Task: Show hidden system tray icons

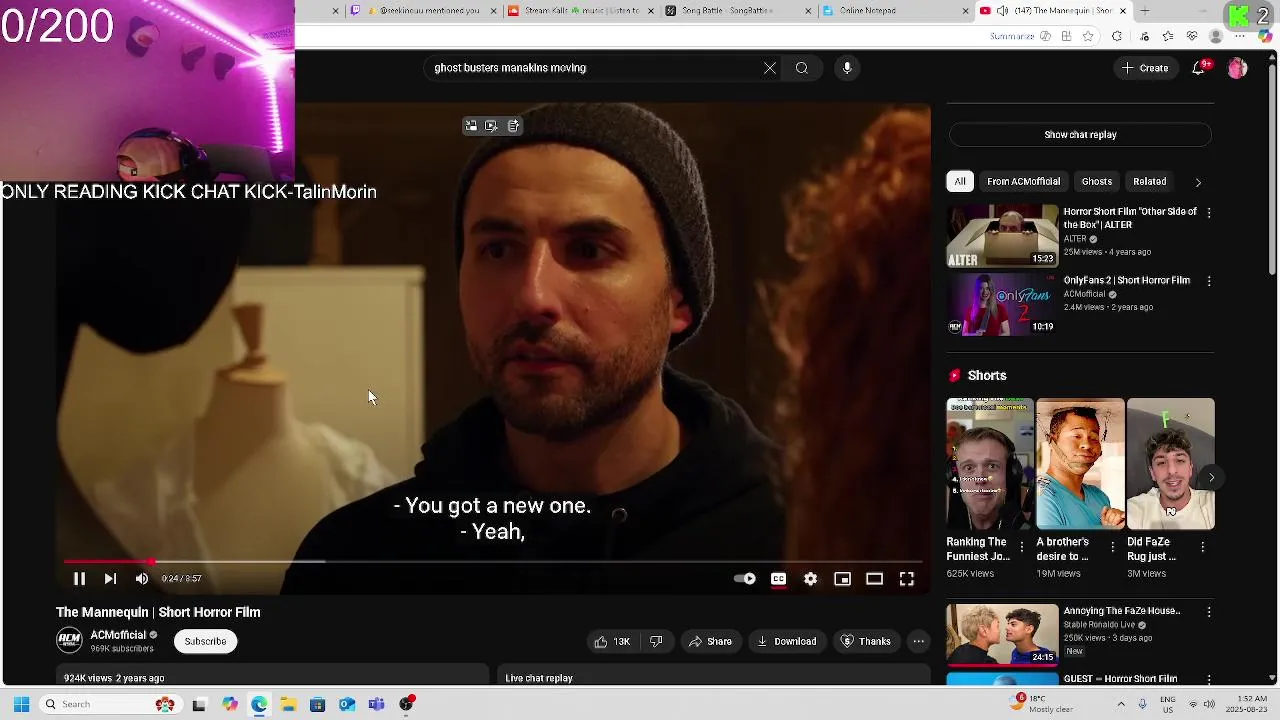Action: [x=1121, y=704]
